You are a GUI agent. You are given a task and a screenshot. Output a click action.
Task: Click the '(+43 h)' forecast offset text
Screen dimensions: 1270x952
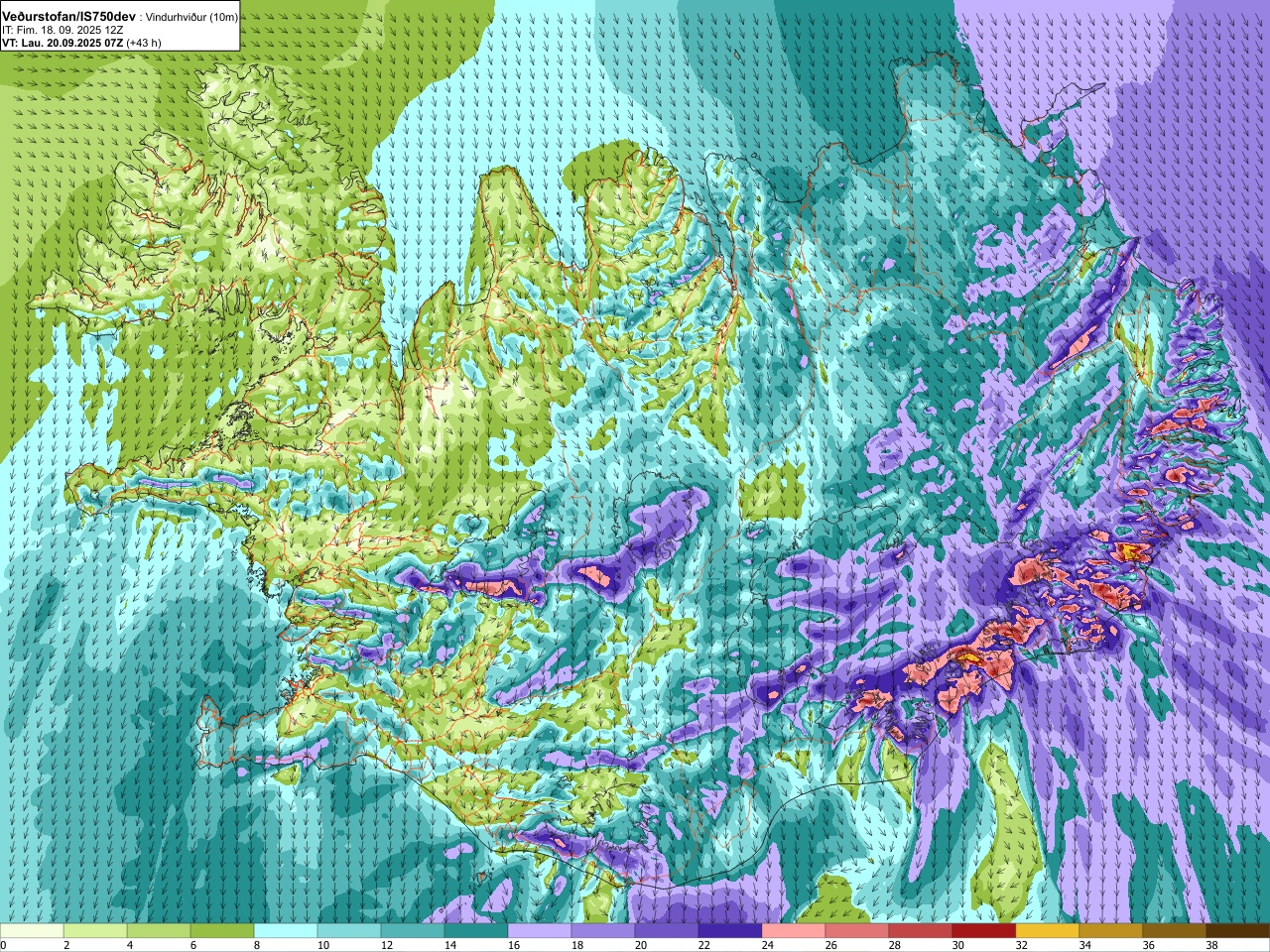(x=144, y=43)
